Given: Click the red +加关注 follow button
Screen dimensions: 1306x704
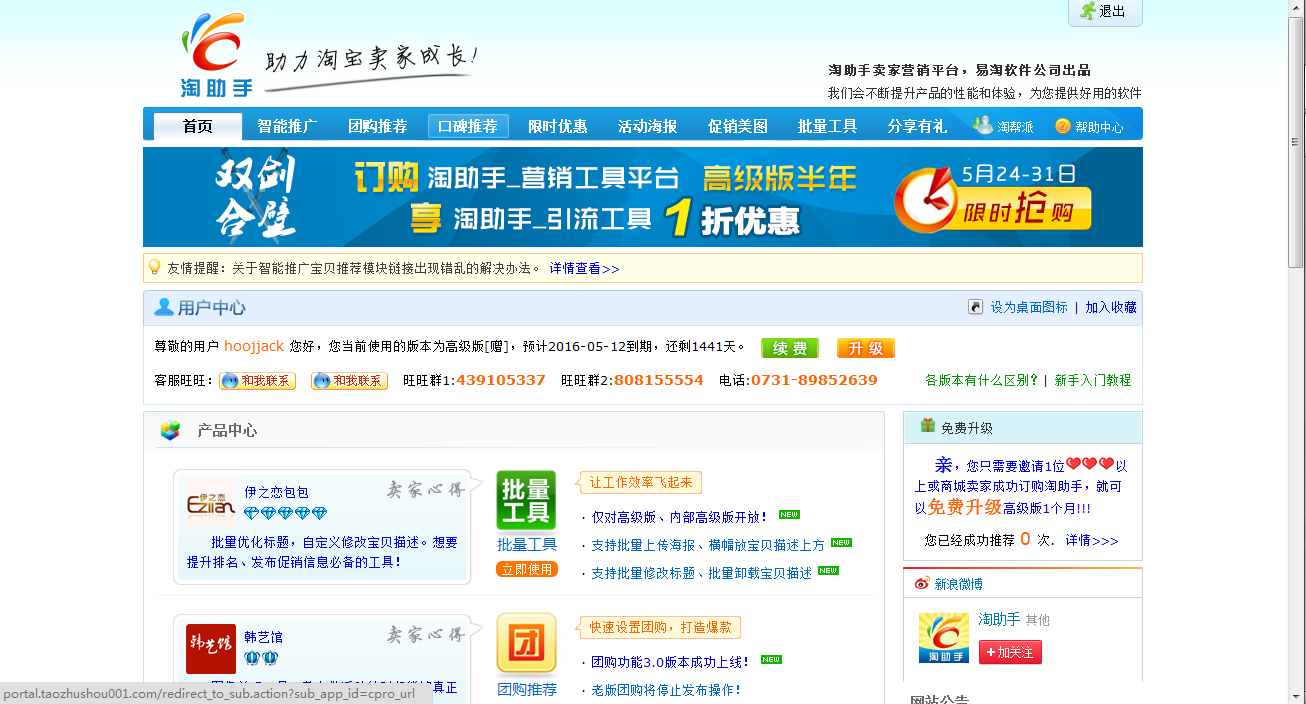Looking at the screenshot, I should (x=1010, y=651).
